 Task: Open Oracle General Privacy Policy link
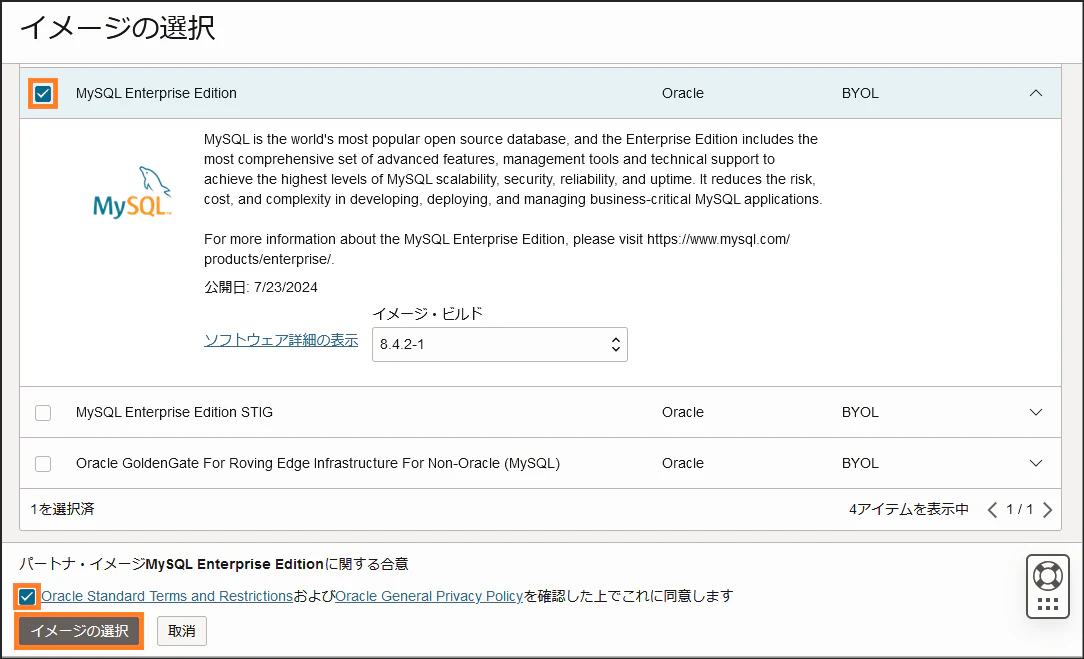pos(429,596)
